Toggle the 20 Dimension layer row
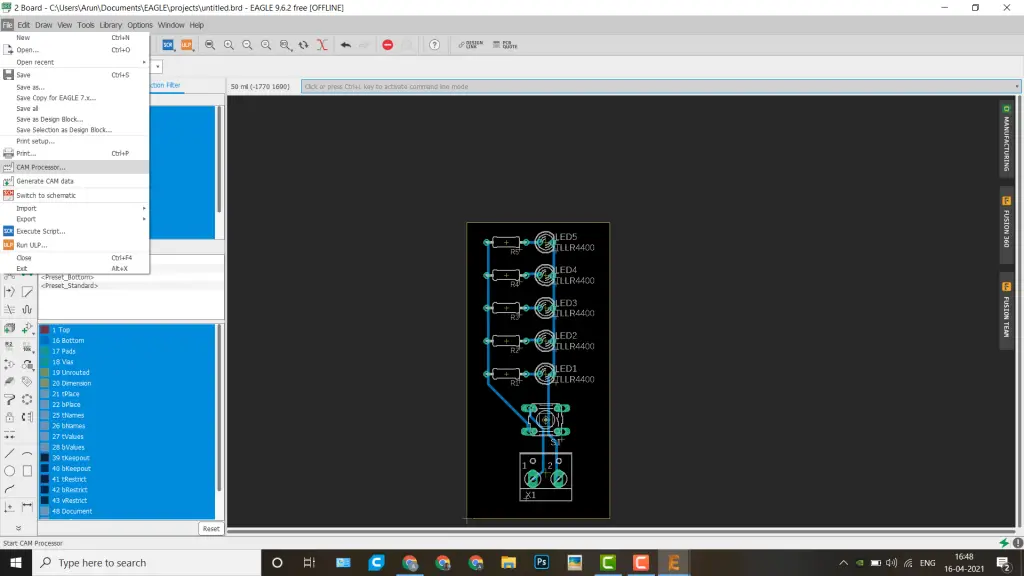This screenshot has width=1024, height=576. click(127, 383)
